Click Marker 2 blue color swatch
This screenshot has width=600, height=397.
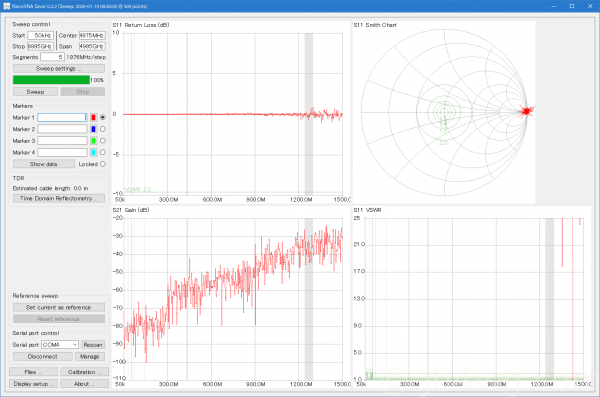tap(93, 129)
